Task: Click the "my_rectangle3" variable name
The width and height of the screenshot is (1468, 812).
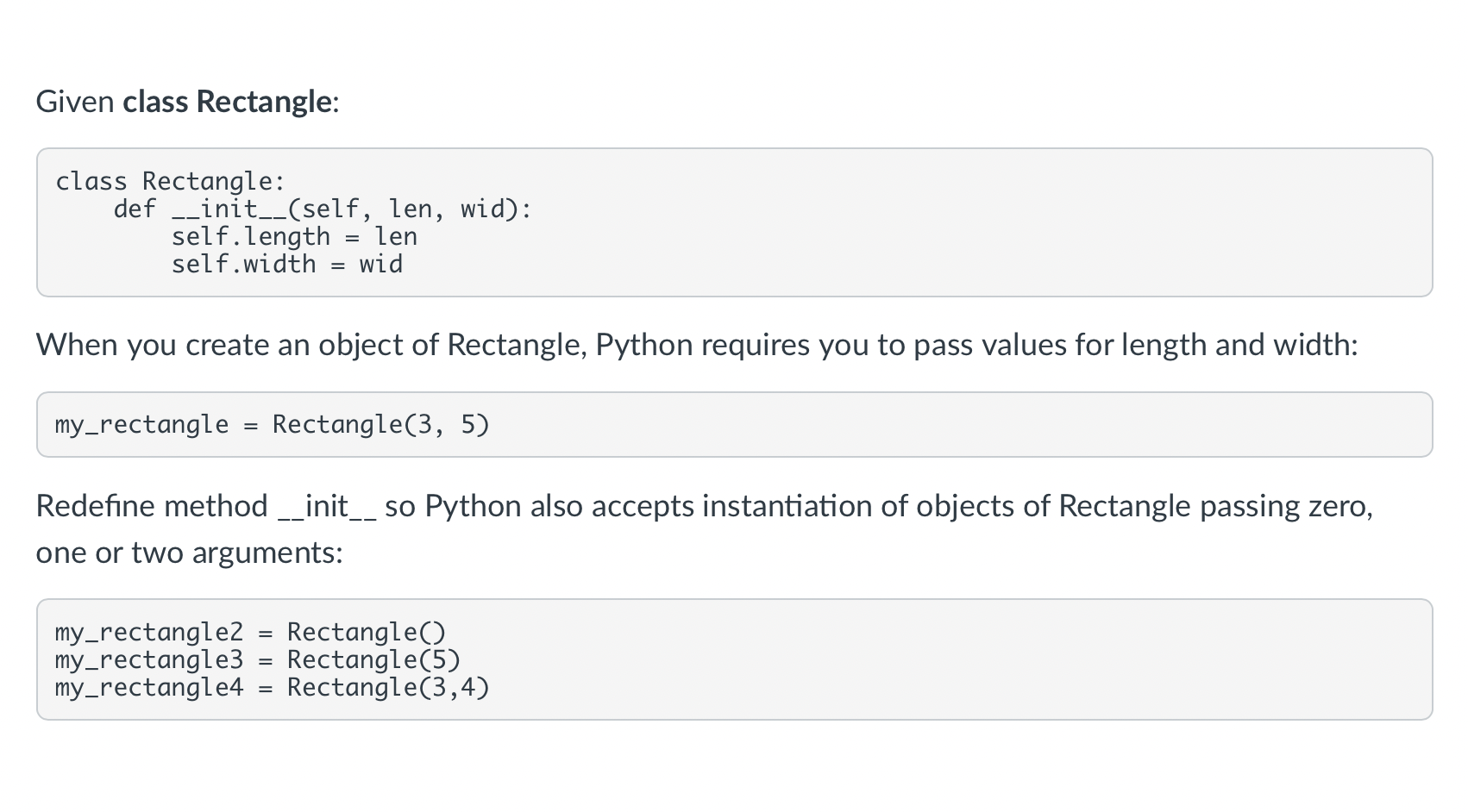Action: [x=149, y=659]
